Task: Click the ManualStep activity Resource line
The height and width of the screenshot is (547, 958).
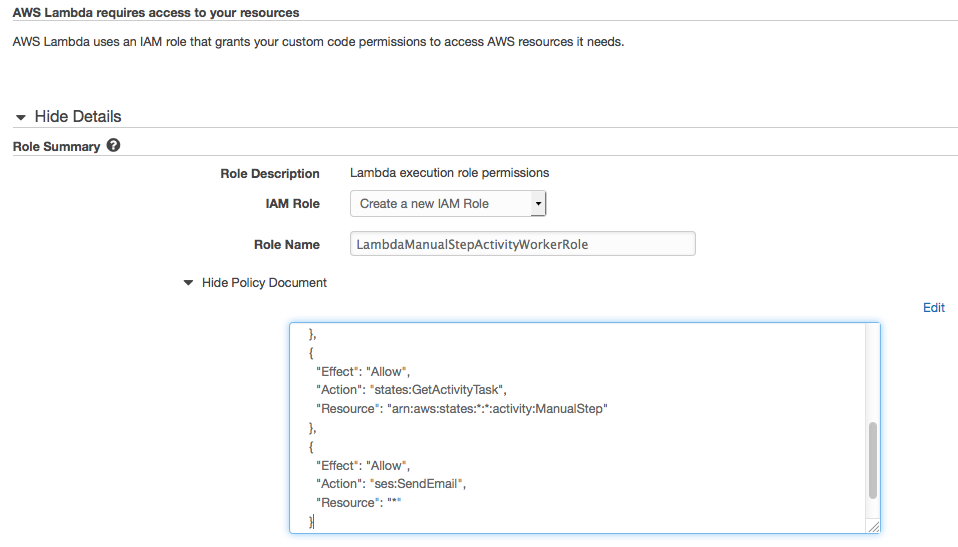Action: tap(461, 409)
